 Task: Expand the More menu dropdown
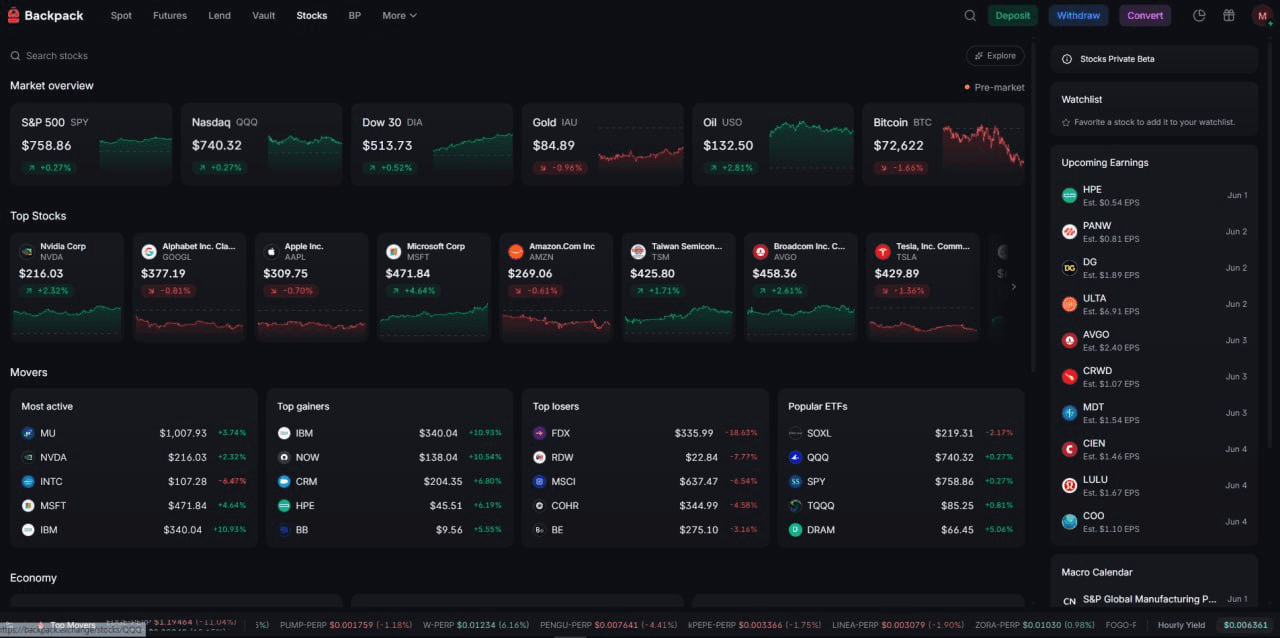(x=399, y=15)
